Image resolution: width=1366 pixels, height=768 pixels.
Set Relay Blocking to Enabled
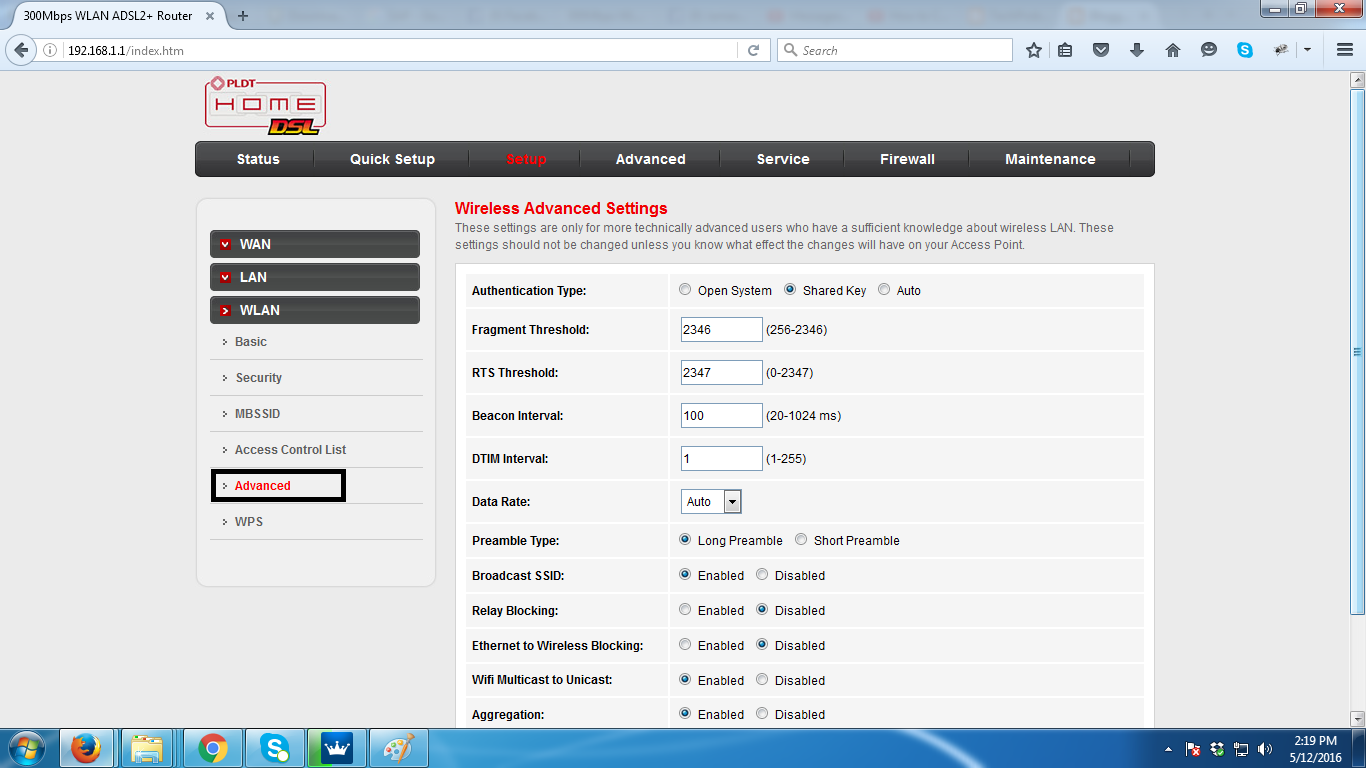pos(685,610)
